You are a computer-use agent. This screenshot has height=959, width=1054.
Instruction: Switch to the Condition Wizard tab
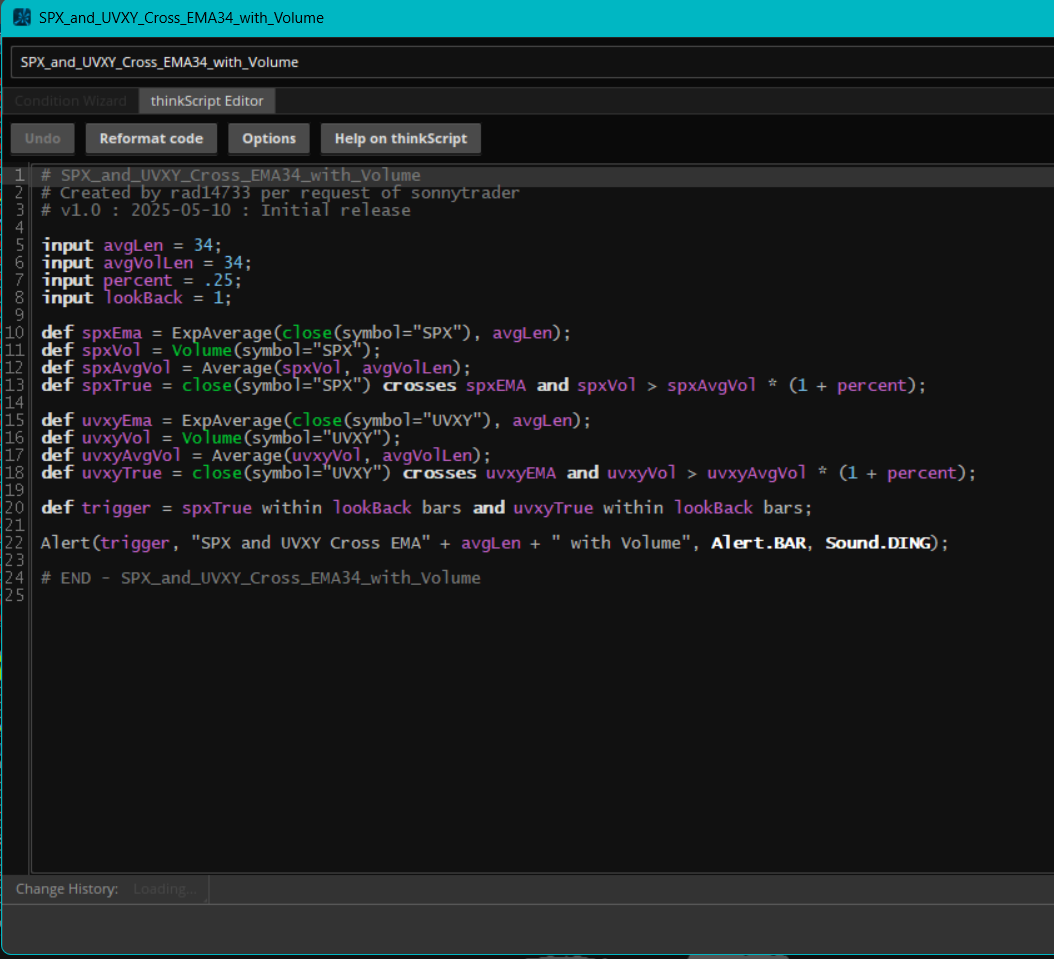[71, 101]
